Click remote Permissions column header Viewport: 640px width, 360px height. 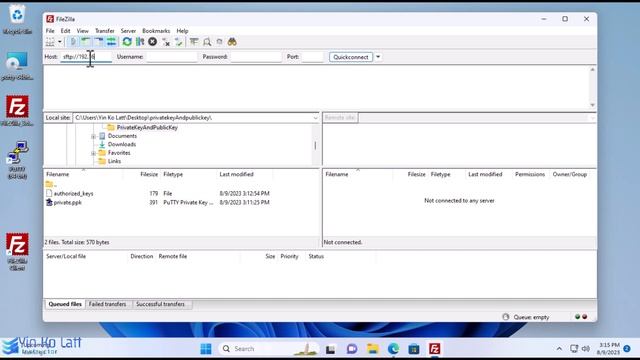[530, 174]
